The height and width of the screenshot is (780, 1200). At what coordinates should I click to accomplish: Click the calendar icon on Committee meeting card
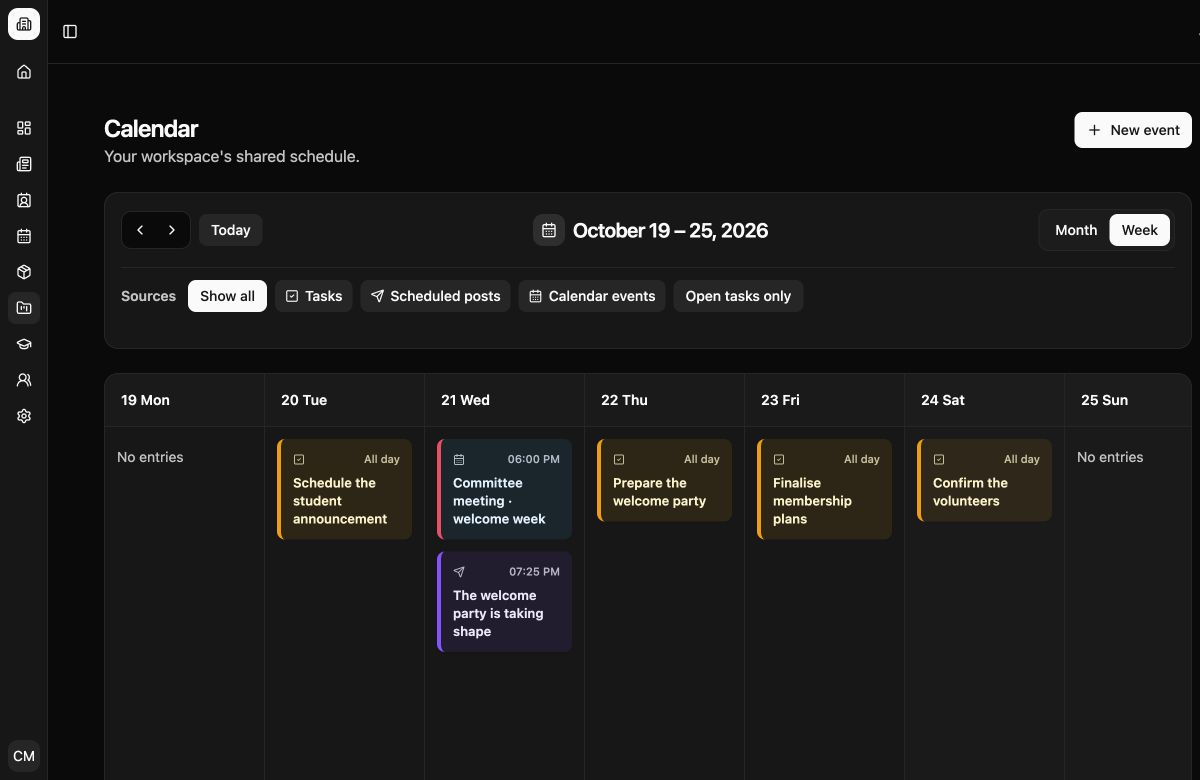coord(459,460)
